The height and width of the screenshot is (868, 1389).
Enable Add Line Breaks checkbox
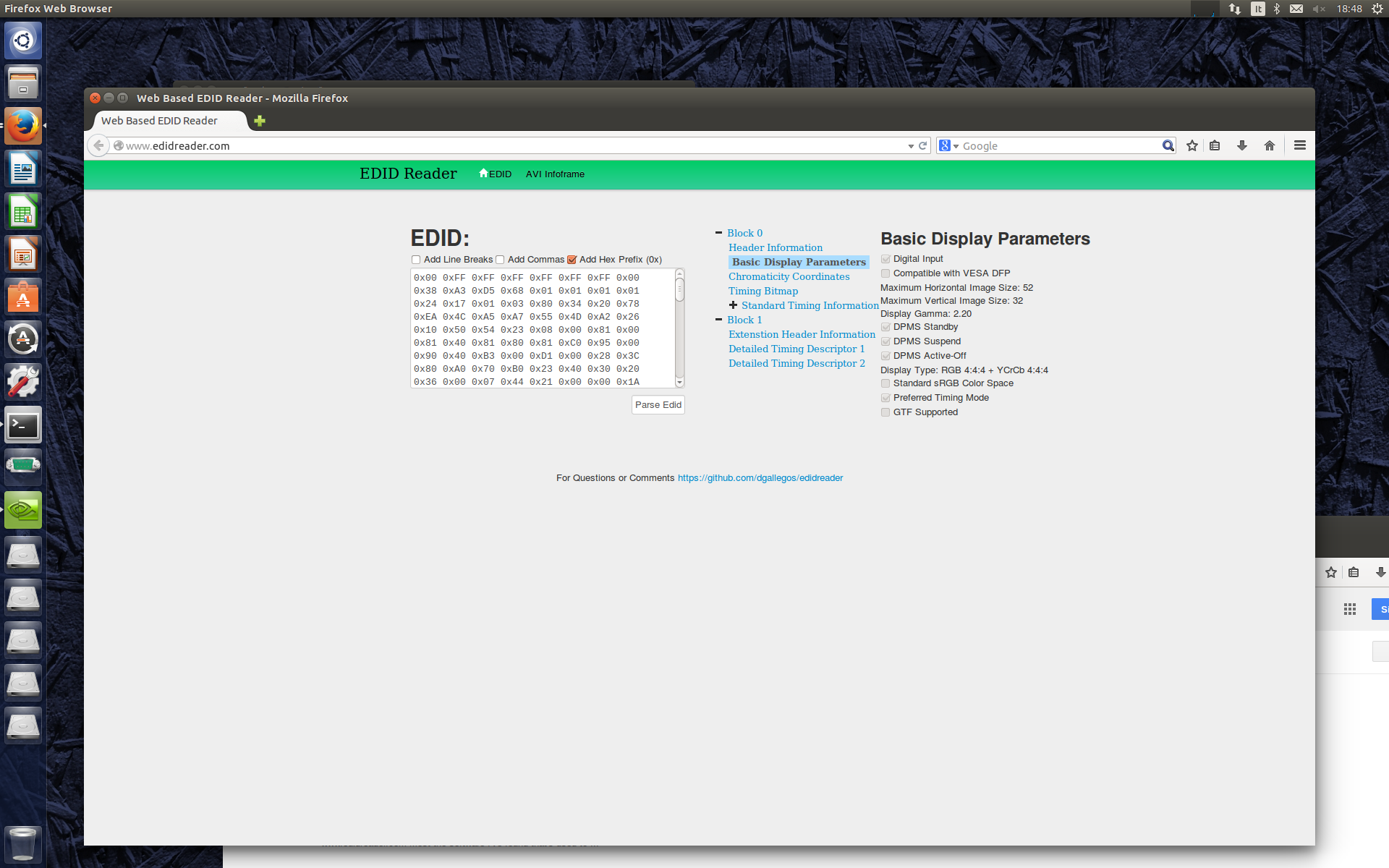click(x=416, y=260)
